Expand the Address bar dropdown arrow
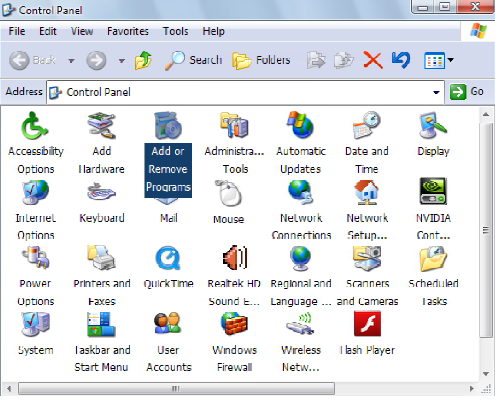This screenshot has width=501, height=400. tap(436, 92)
